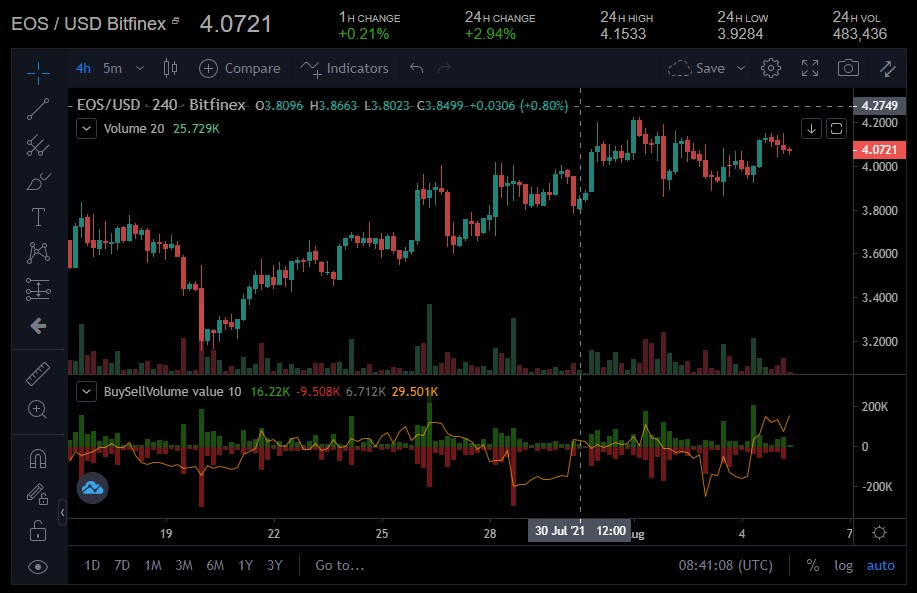Click the 24H change +2.94% value
This screenshot has width=917, height=593.
coord(490,34)
